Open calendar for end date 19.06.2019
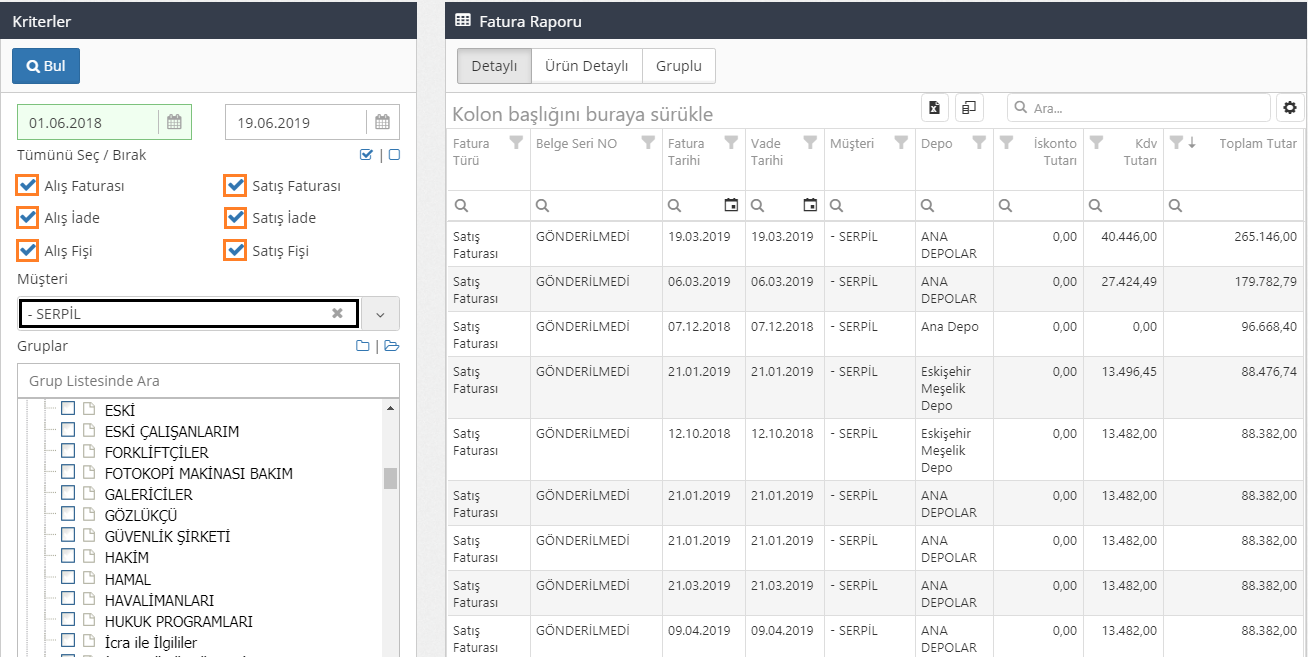This screenshot has width=1308, height=657. click(x=382, y=123)
